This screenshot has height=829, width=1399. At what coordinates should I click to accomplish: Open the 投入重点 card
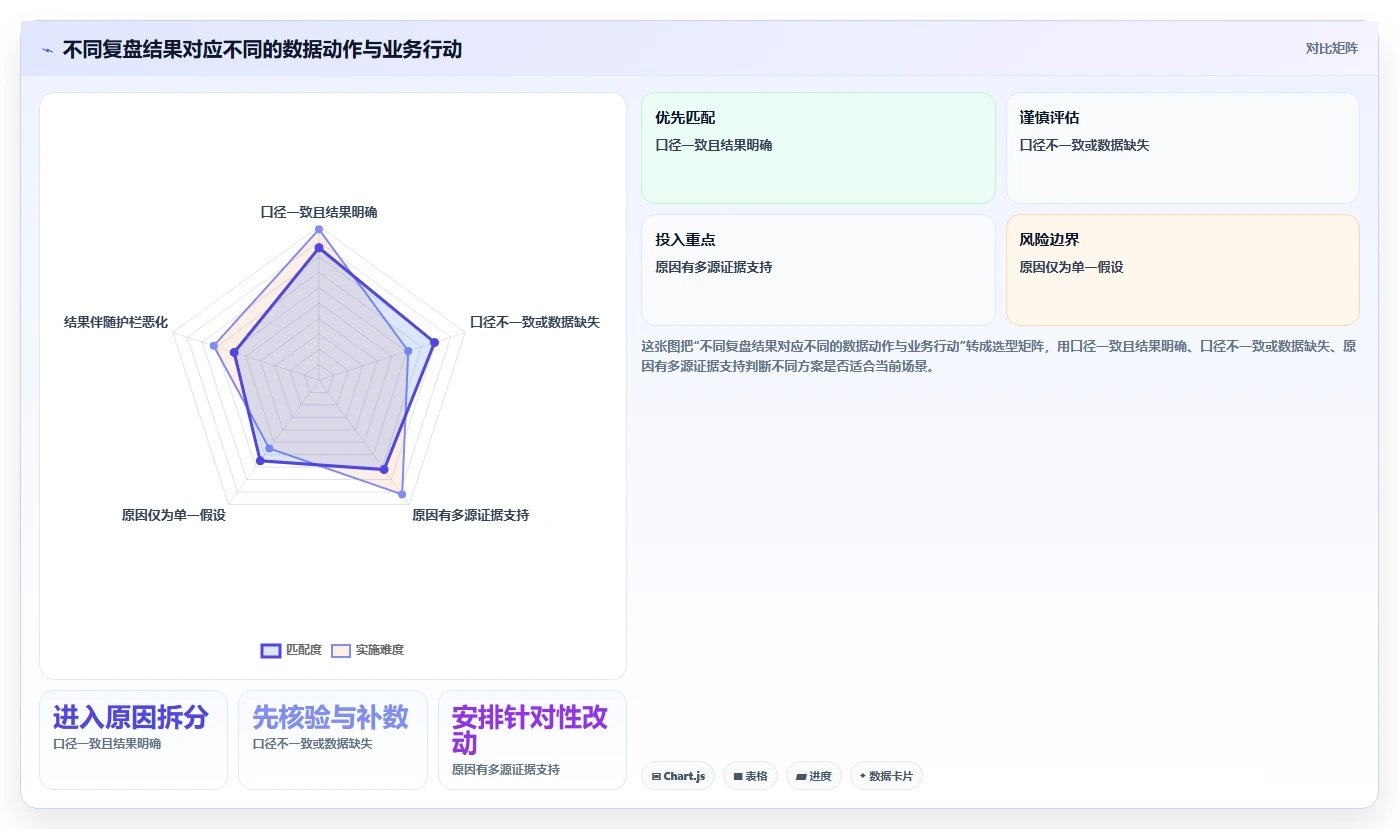pyautogui.click(x=818, y=270)
